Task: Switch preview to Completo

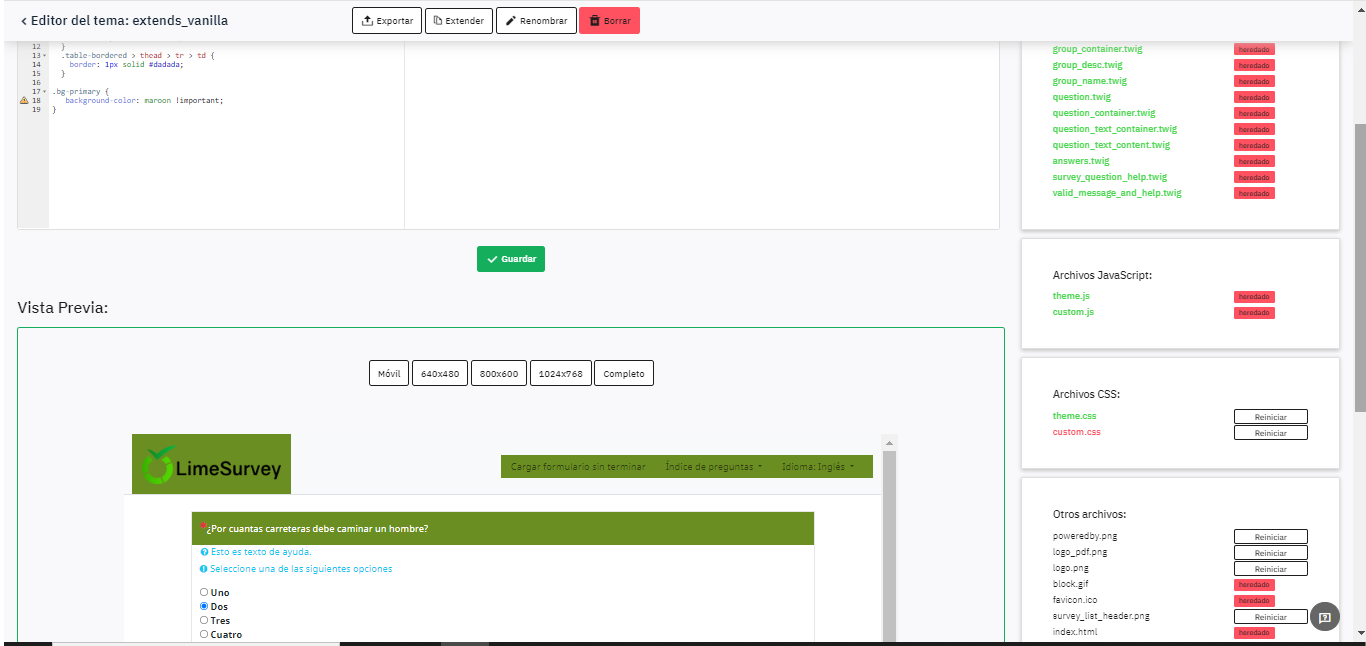Action: pyautogui.click(x=624, y=374)
